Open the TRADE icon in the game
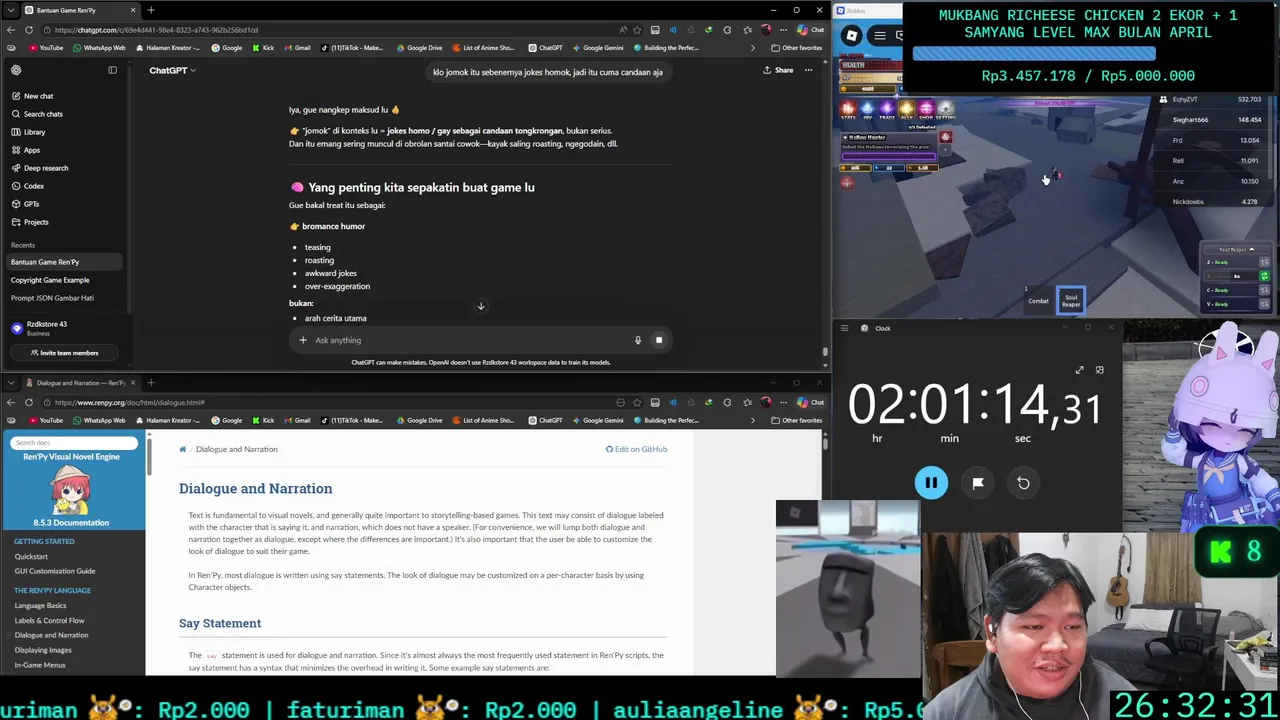The image size is (1280, 720). point(887,108)
